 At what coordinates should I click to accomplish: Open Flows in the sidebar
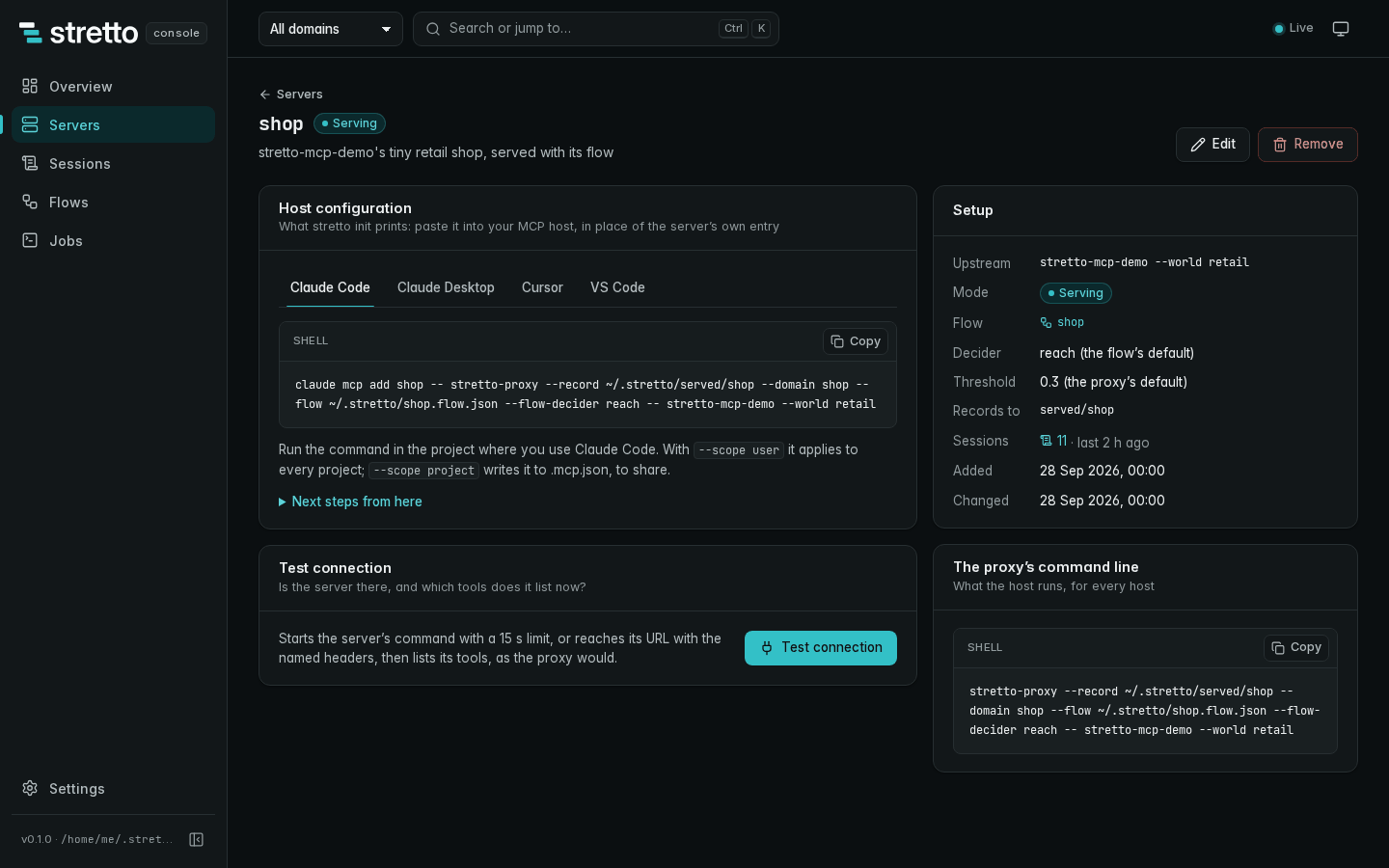(113, 202)
